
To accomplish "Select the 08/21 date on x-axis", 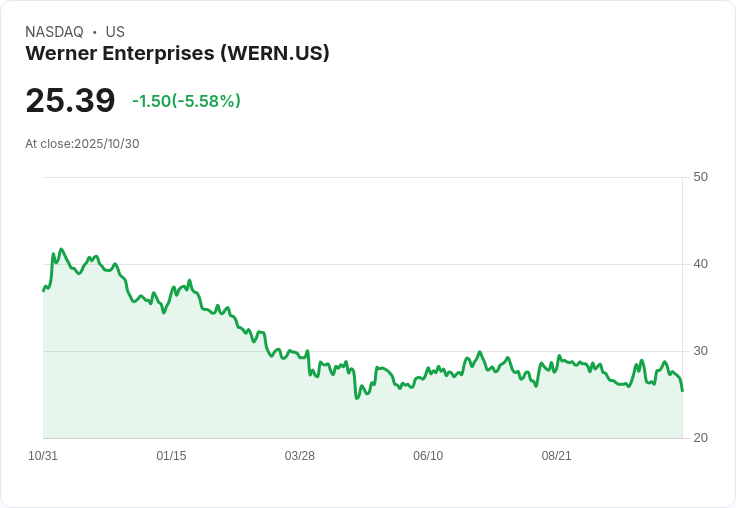I will pos(556,456).
